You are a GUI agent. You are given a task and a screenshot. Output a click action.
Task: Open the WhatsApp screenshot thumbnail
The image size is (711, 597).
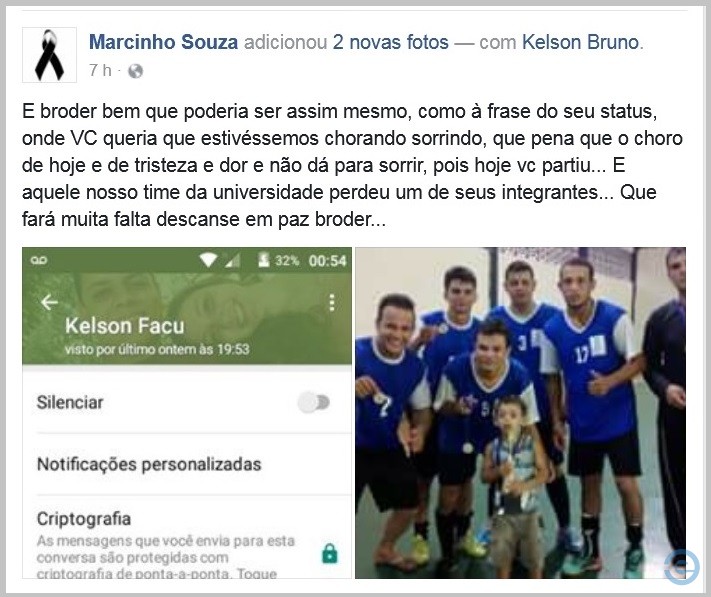(x=187, y=413)
